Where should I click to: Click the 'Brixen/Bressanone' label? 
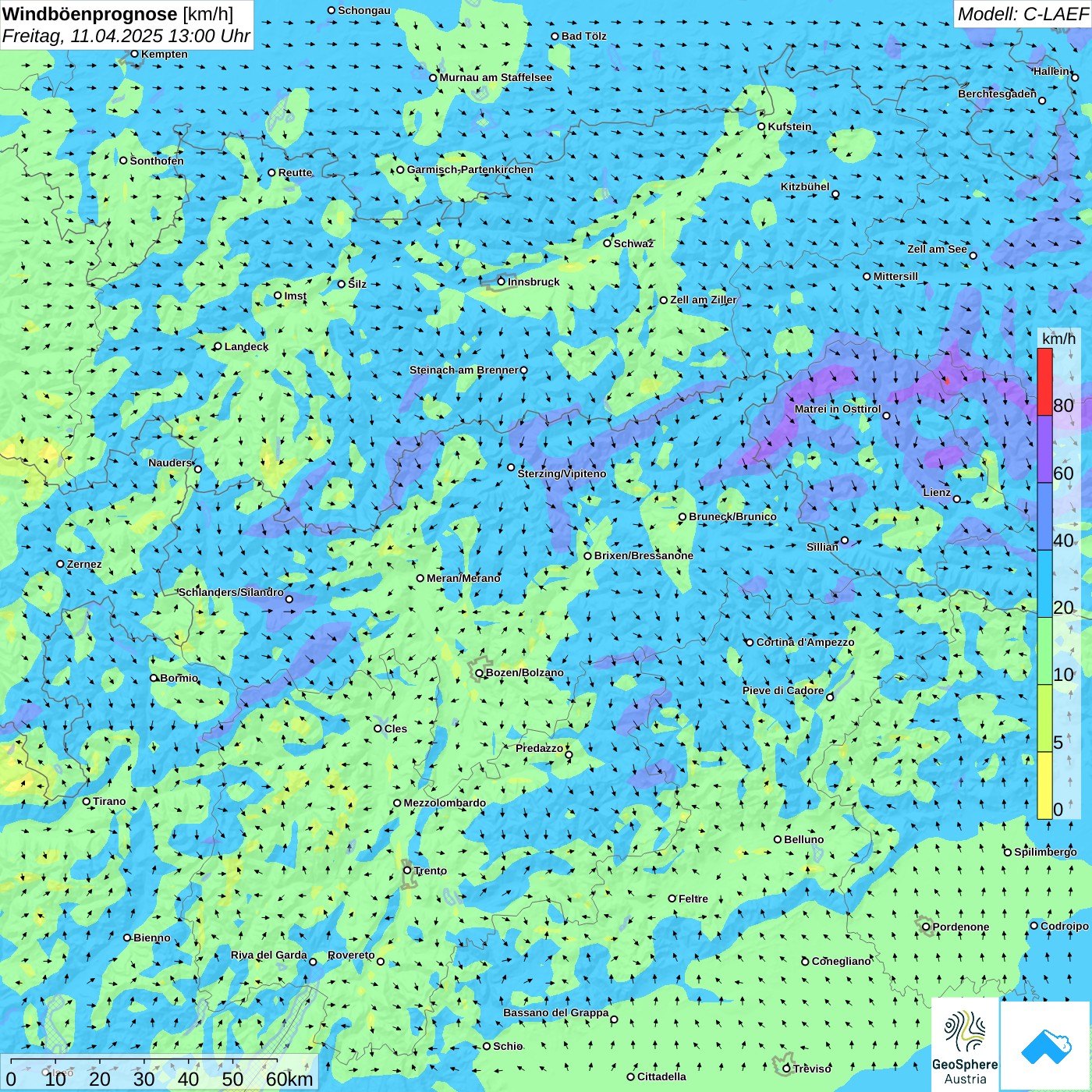[x=643, y=555]
